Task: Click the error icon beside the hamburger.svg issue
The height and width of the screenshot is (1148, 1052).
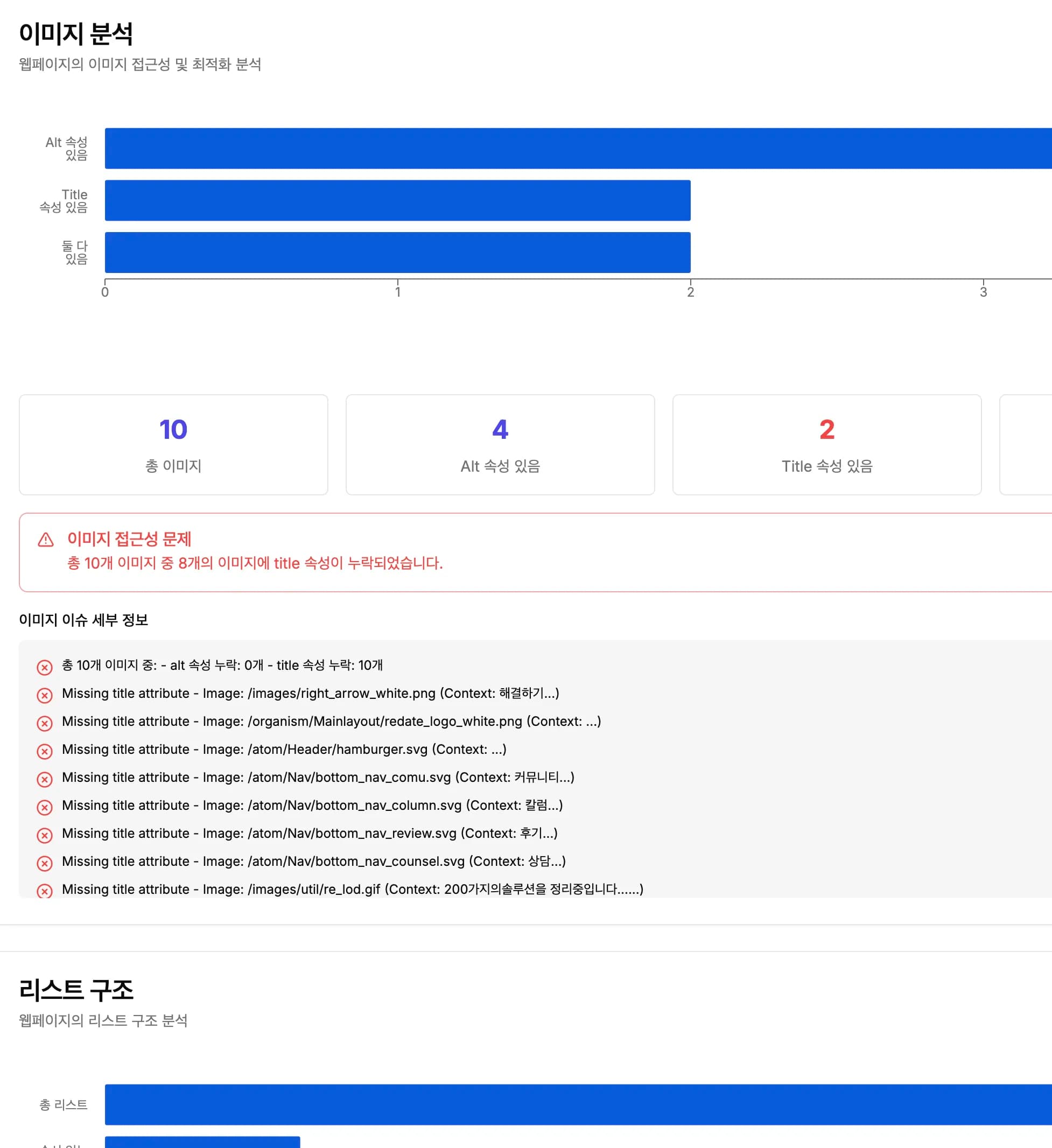Action: (45, 751)
